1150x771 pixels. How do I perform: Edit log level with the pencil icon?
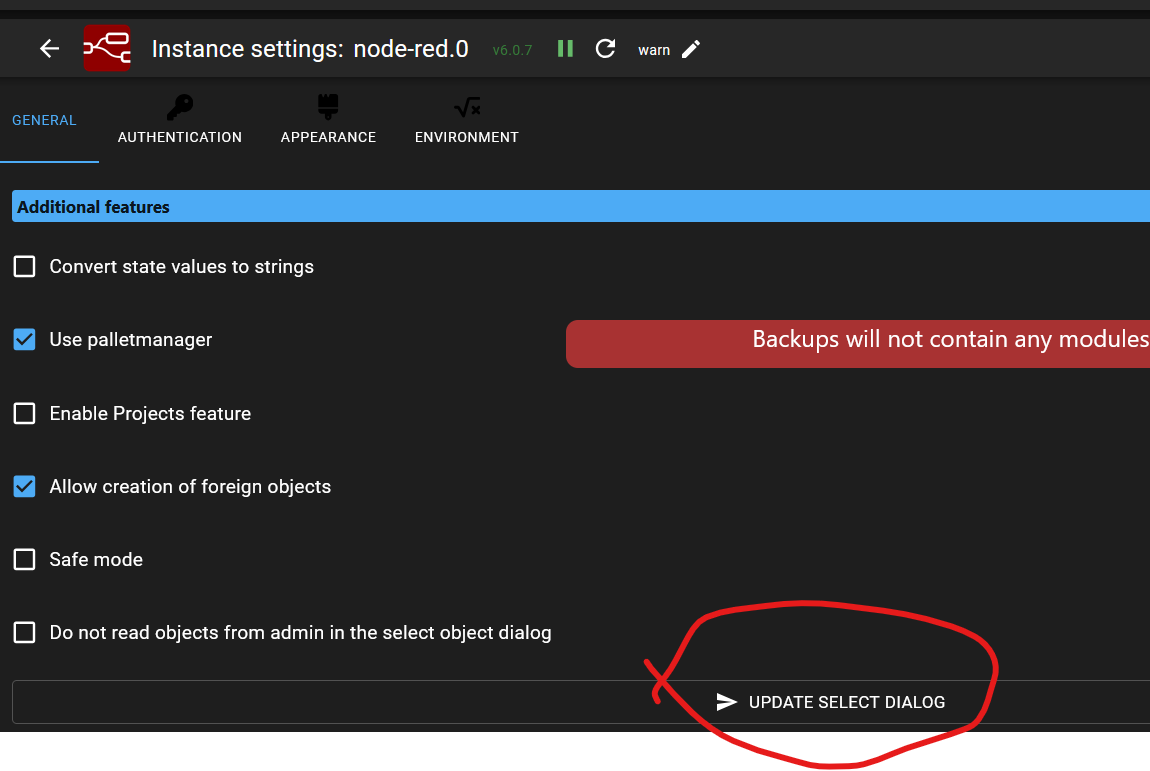[691, 49]
